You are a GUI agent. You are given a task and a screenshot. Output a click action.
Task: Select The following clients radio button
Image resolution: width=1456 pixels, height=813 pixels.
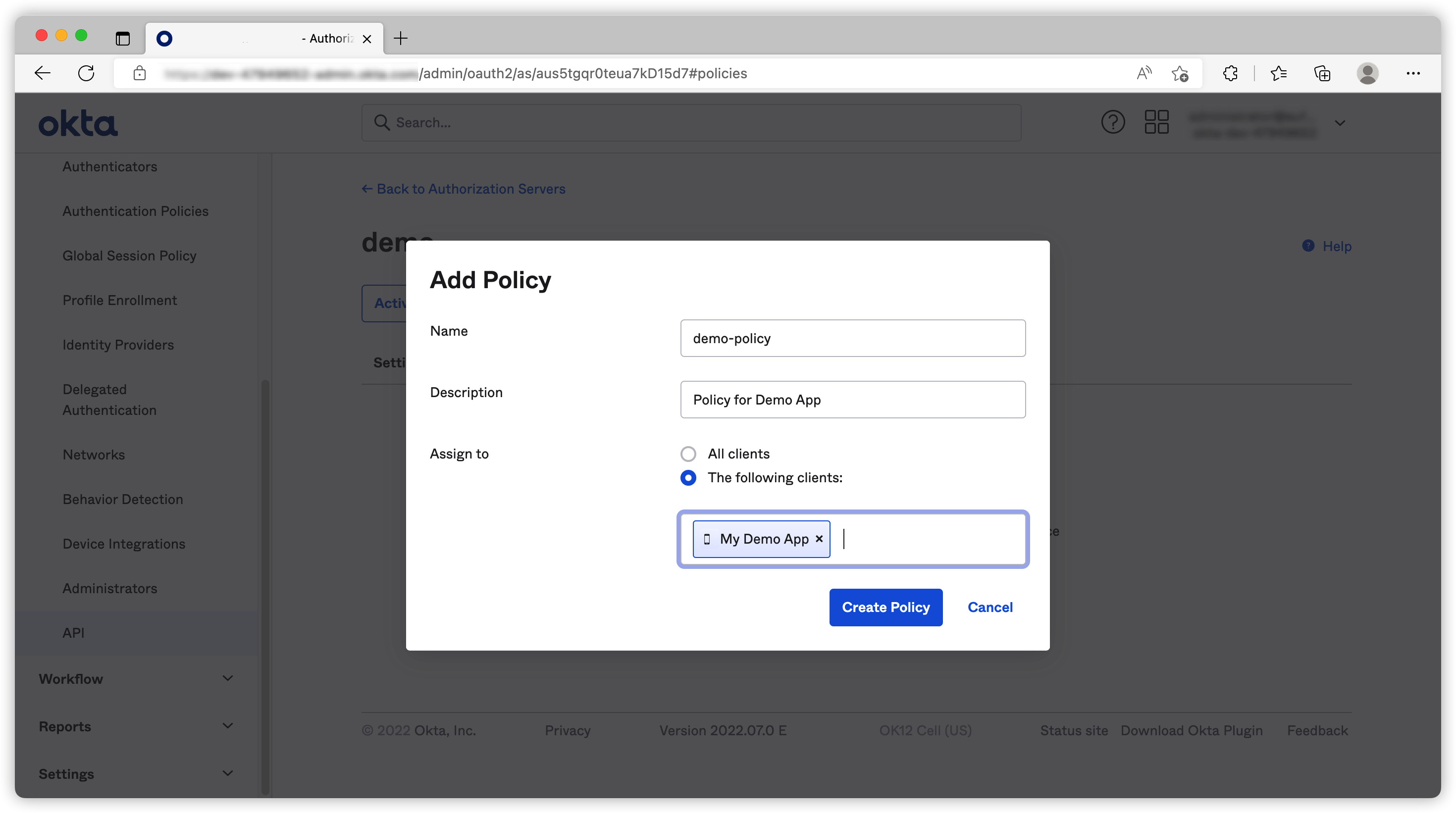[688, 478]
